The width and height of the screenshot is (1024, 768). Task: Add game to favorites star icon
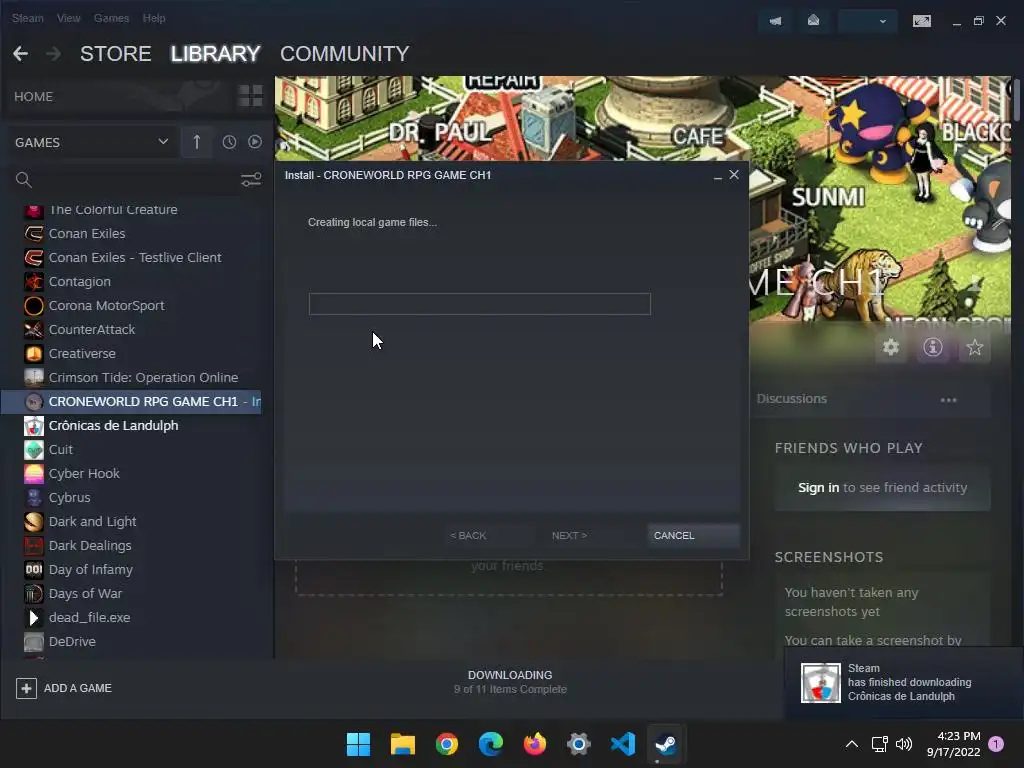coord(974,347)
